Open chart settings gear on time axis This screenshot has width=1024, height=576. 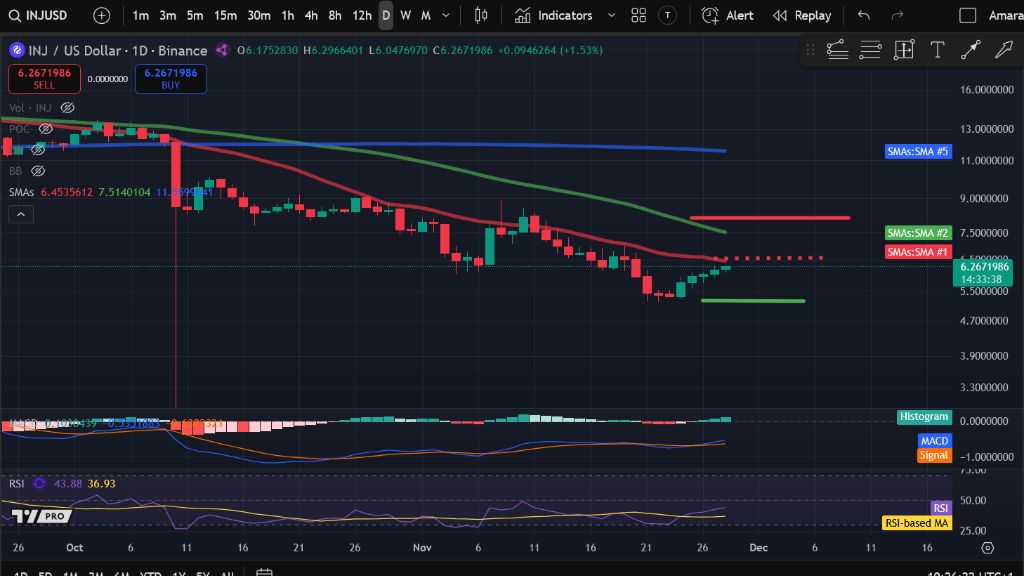point(987,548)
